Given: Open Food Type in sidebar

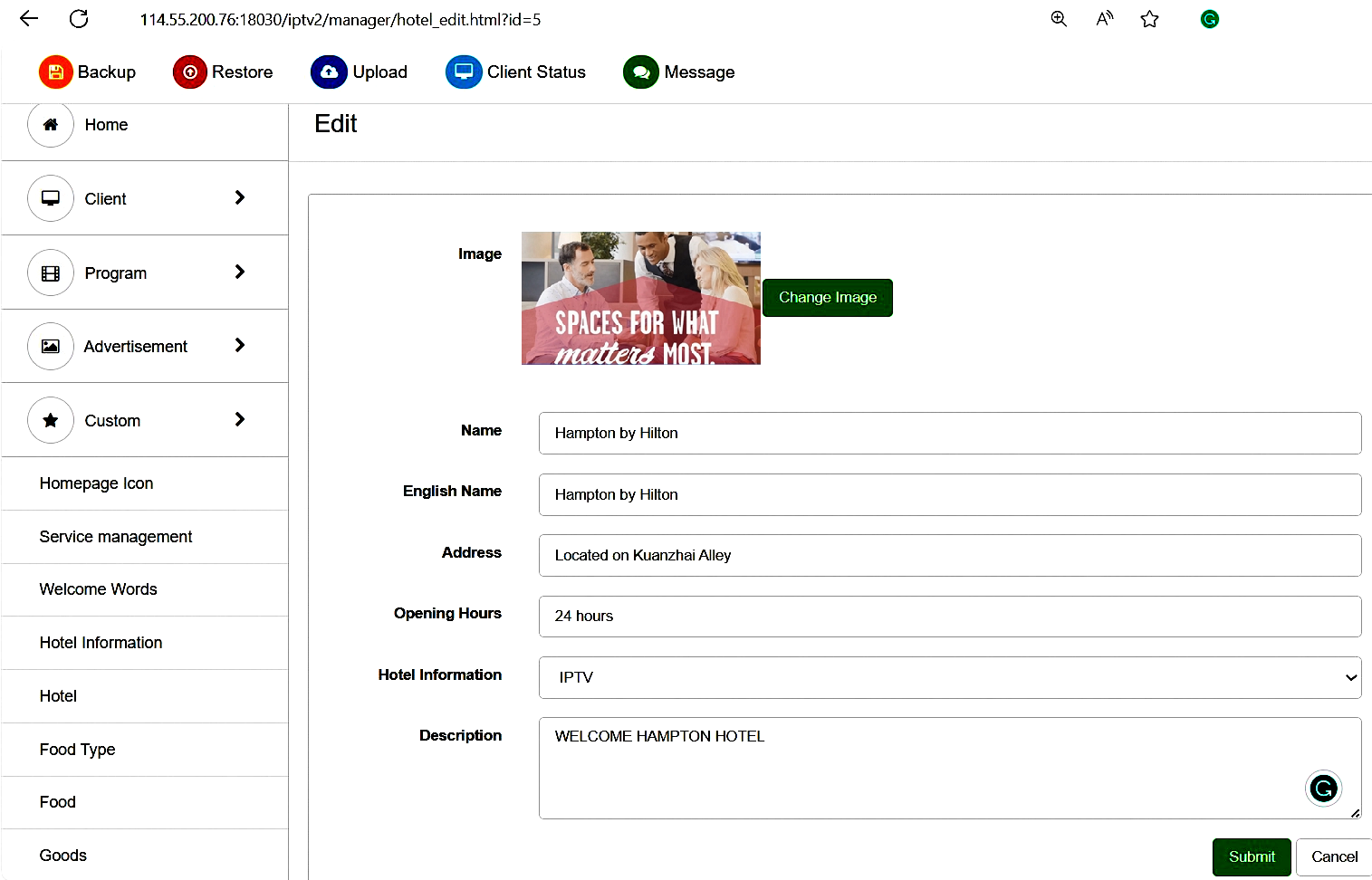Looking at the screenshot, I should [x=145, y=750].
